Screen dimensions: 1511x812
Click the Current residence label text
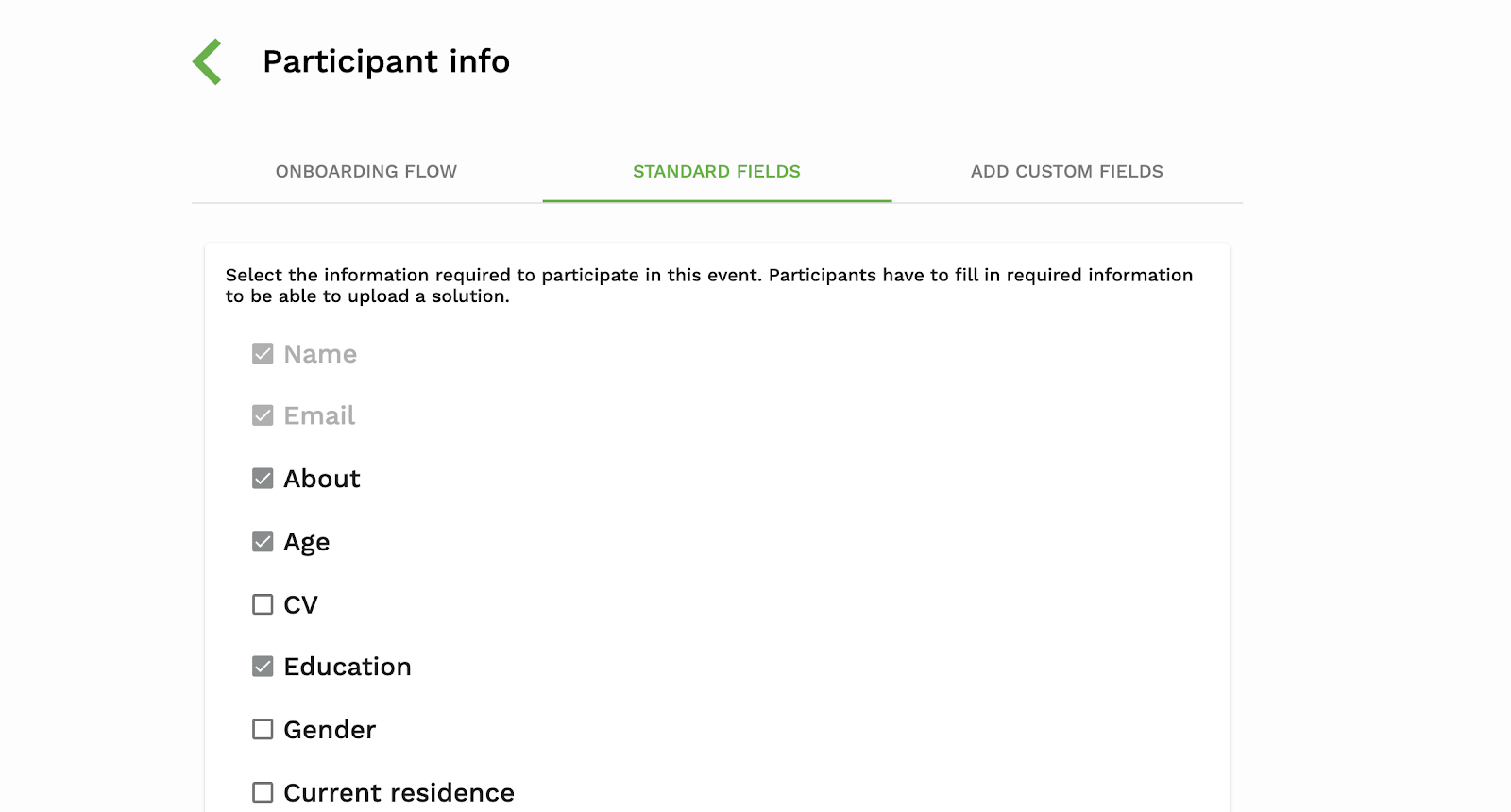point(399,792)
